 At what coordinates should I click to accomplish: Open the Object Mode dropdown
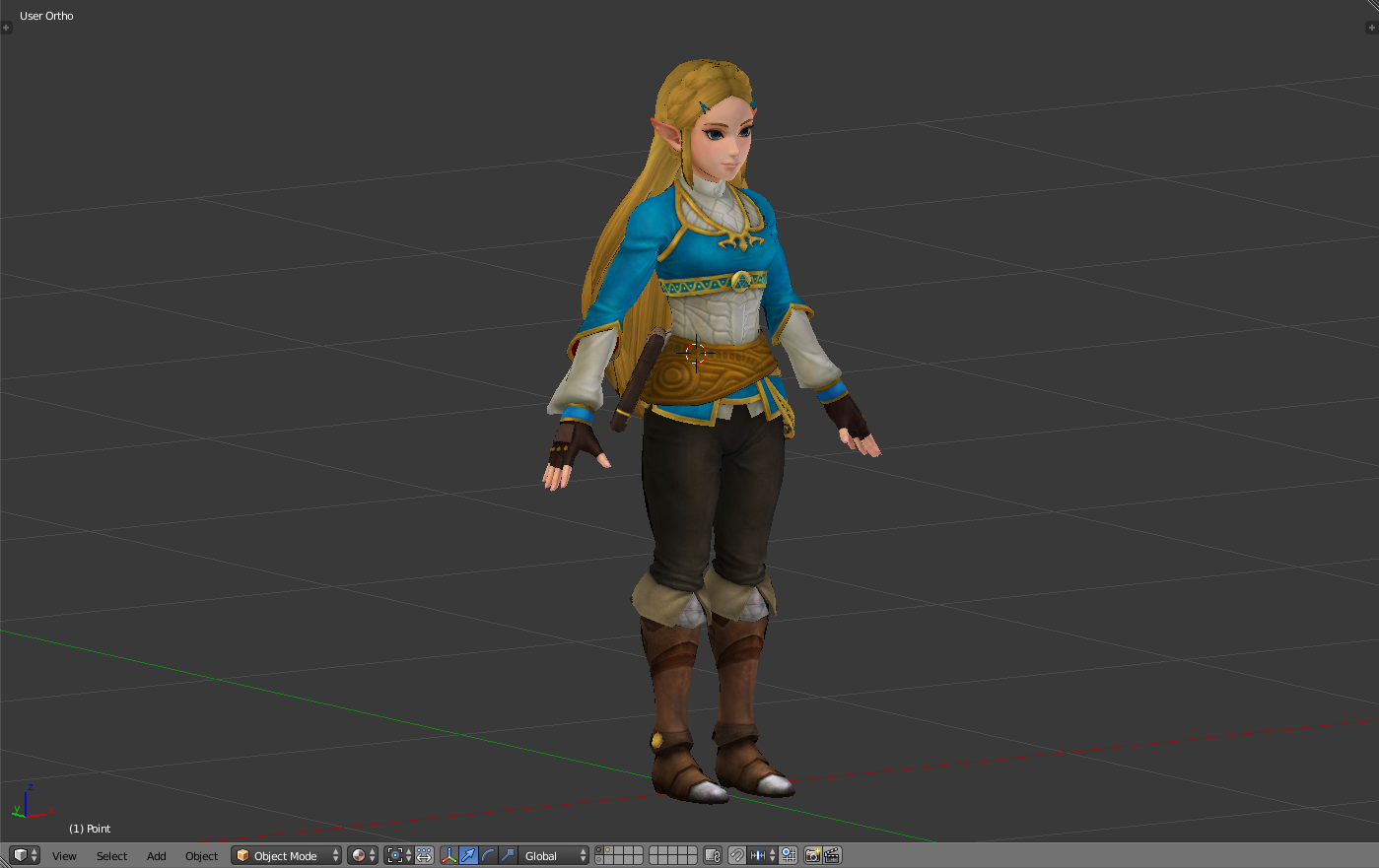(286, 855)
